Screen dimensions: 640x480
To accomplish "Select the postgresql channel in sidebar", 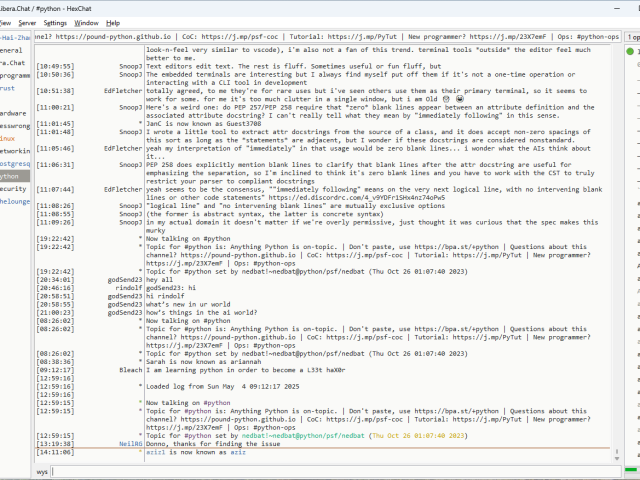I will point(14,163).
